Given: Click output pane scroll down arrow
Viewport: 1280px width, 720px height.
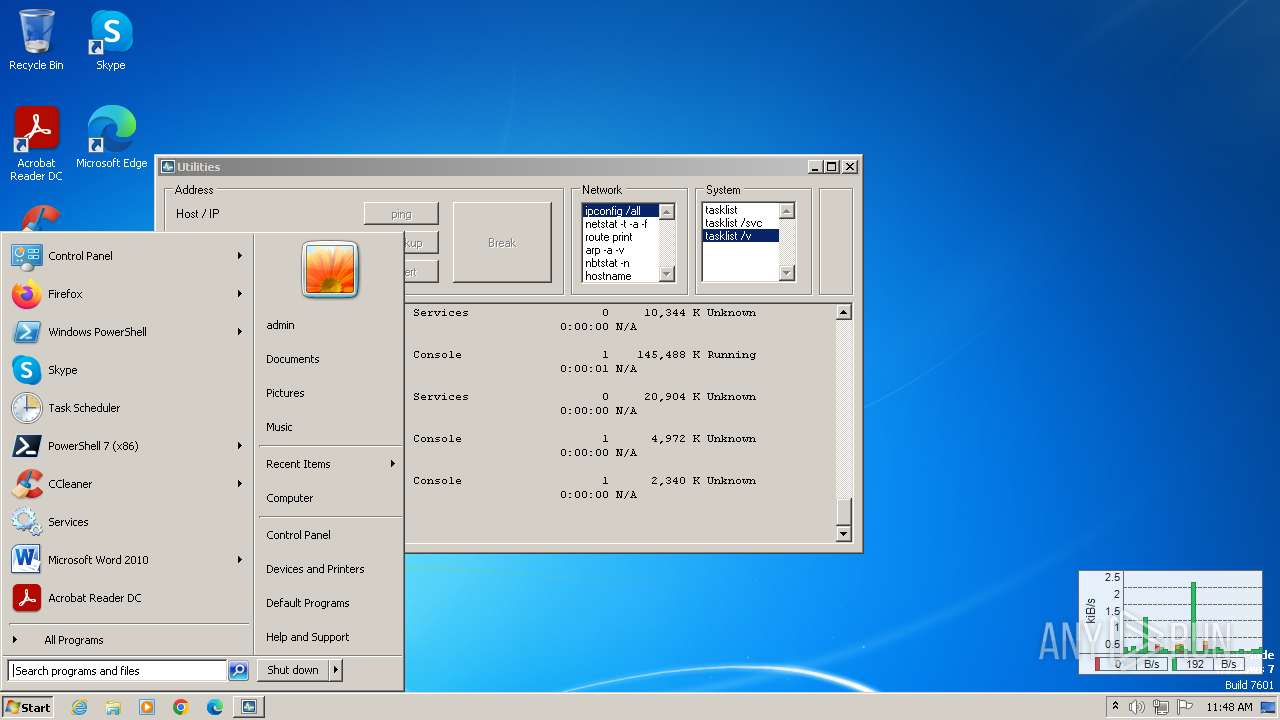Looking at the screenshot, I should (x=843, y=534).
